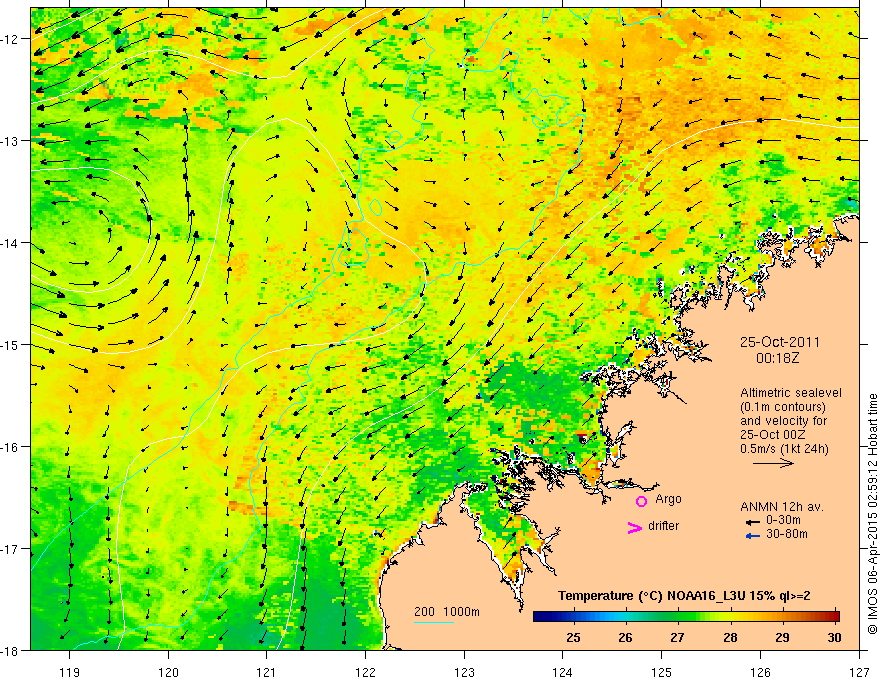Click longitude axis label 124
Screen dimensions: 880x680
(562, 673)
